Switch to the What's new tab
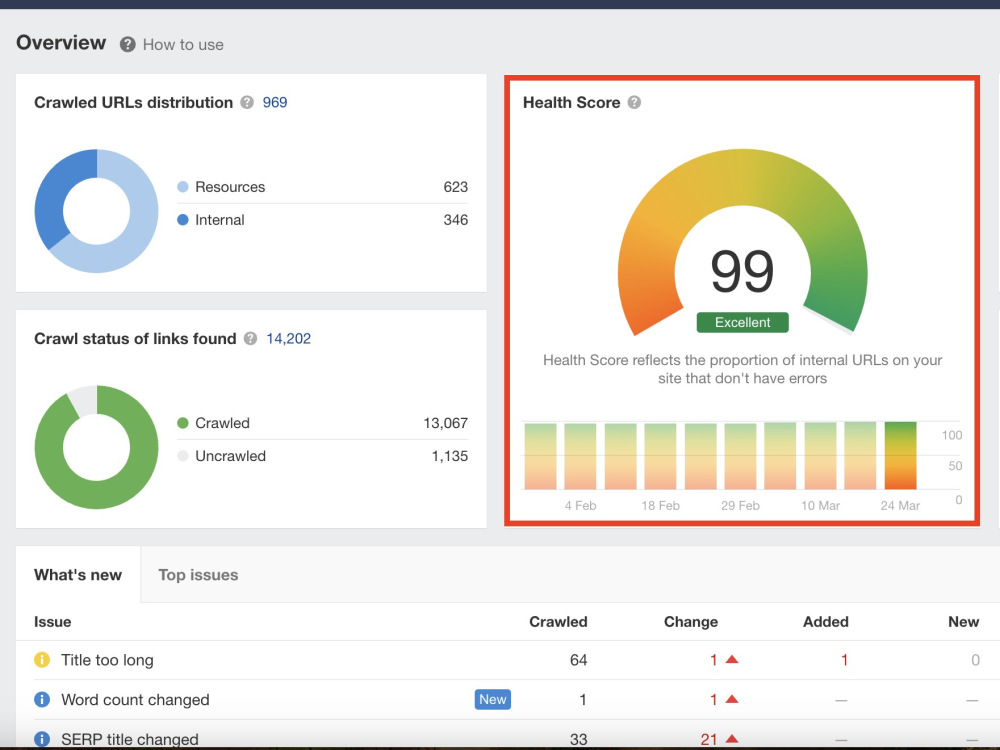The image size is (1000, 750). coord(78,575)
